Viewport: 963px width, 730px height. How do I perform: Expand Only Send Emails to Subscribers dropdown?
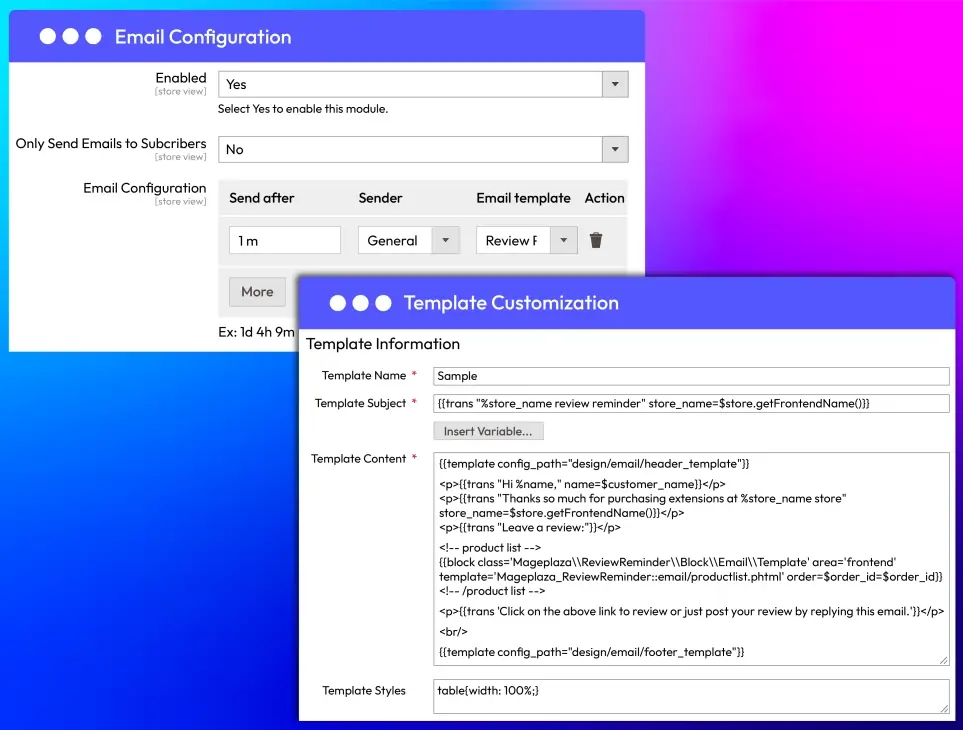pos(423,150)
